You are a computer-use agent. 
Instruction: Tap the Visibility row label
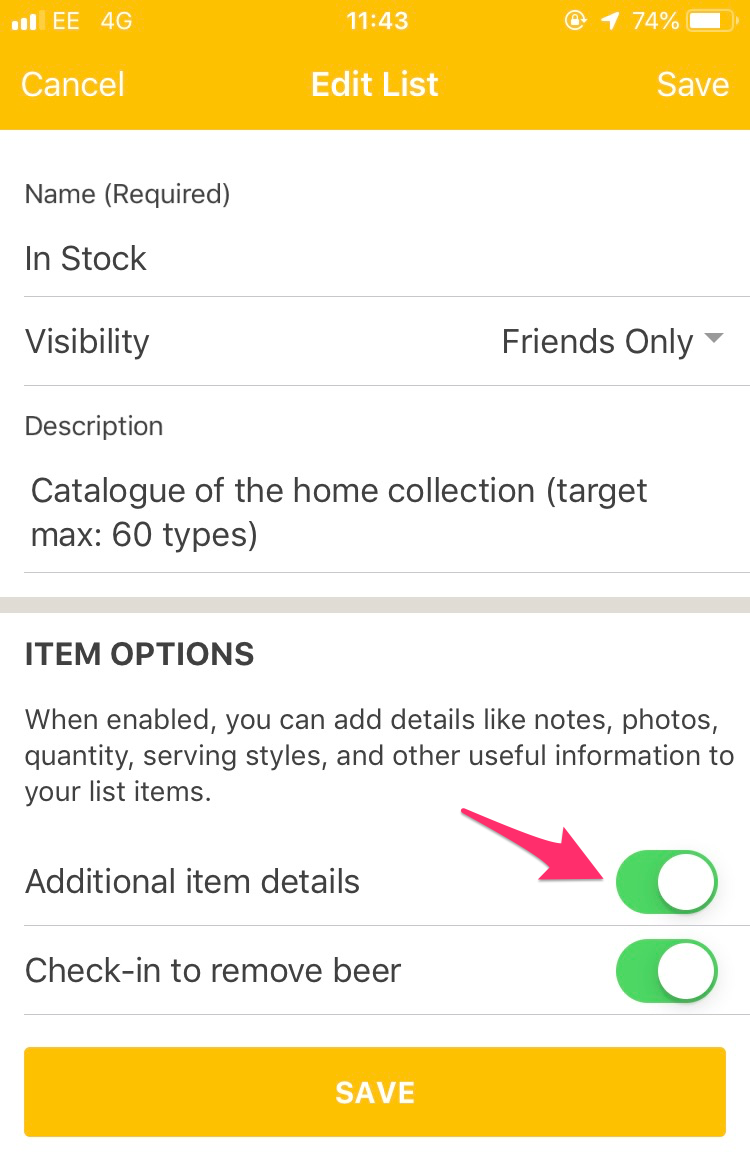click(x=87, y=341)
